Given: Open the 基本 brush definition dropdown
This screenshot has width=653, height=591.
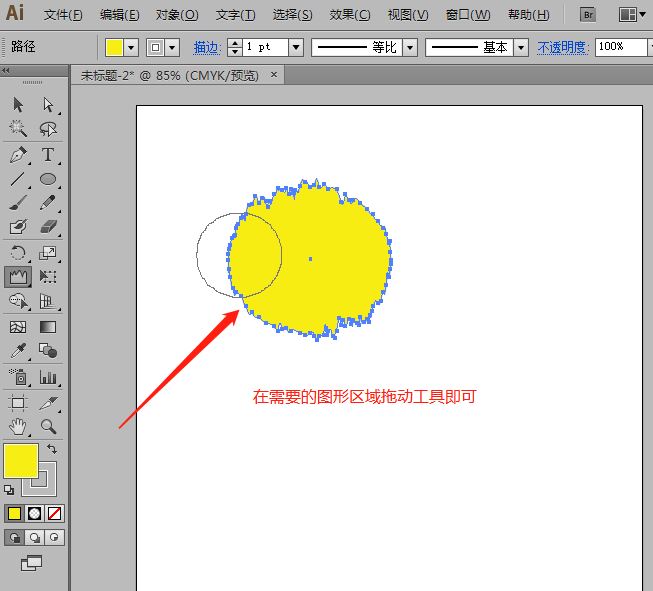Looking at the screenshot, I should [524, 48].
